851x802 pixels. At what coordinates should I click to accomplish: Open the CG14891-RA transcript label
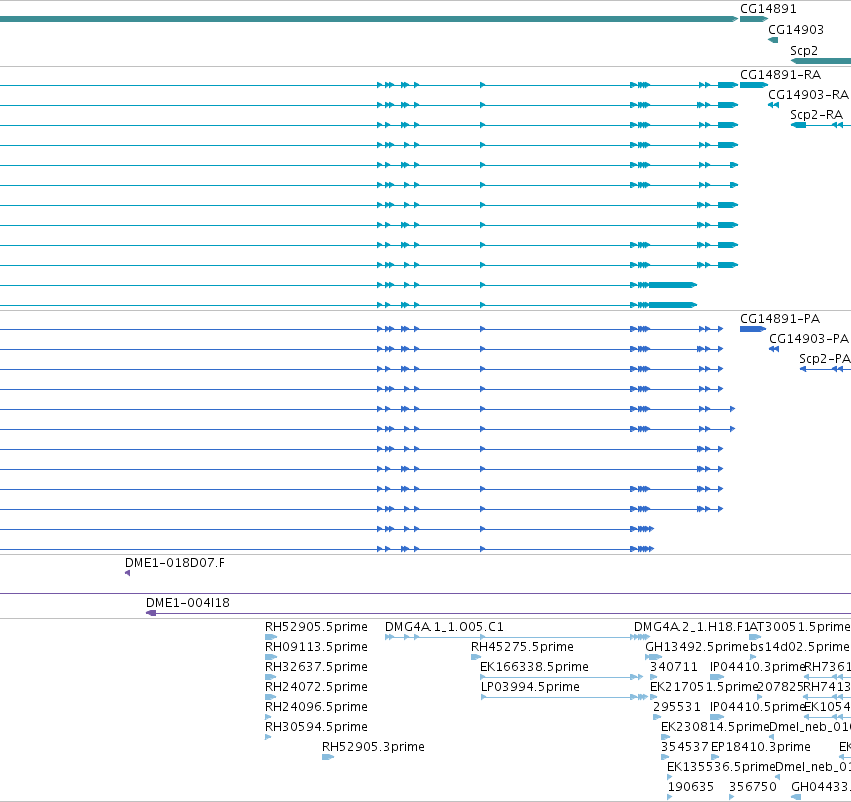point(780,74)
